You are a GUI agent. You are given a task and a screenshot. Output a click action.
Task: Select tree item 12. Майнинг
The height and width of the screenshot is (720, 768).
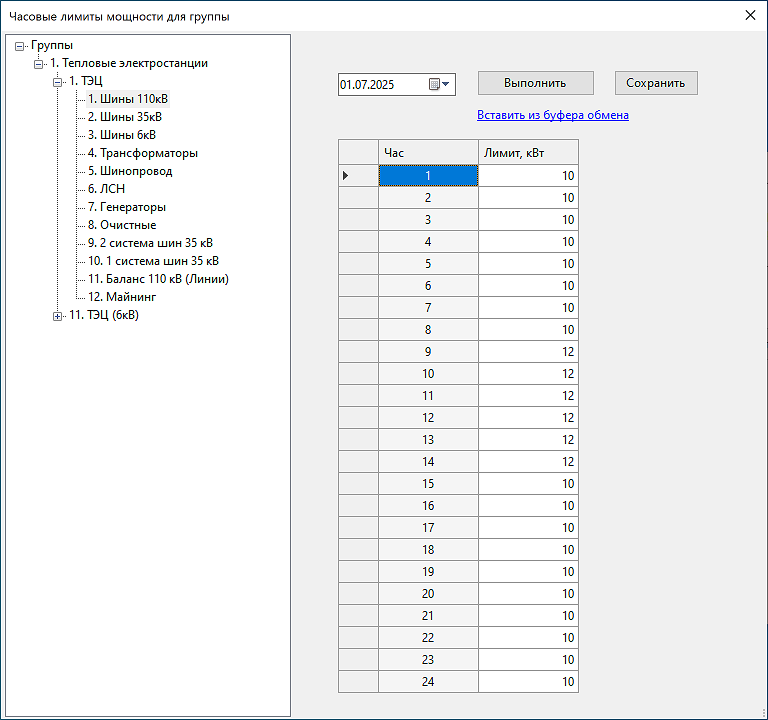point(122,297)
